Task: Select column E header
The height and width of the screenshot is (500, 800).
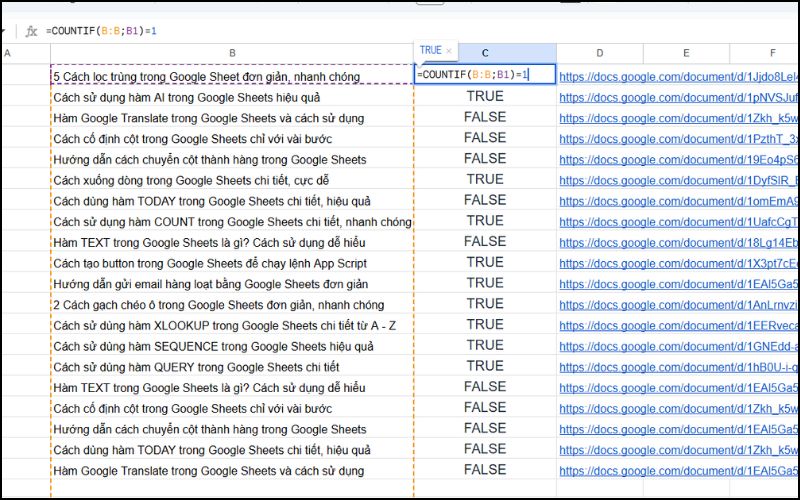Action: coord(686,53)
